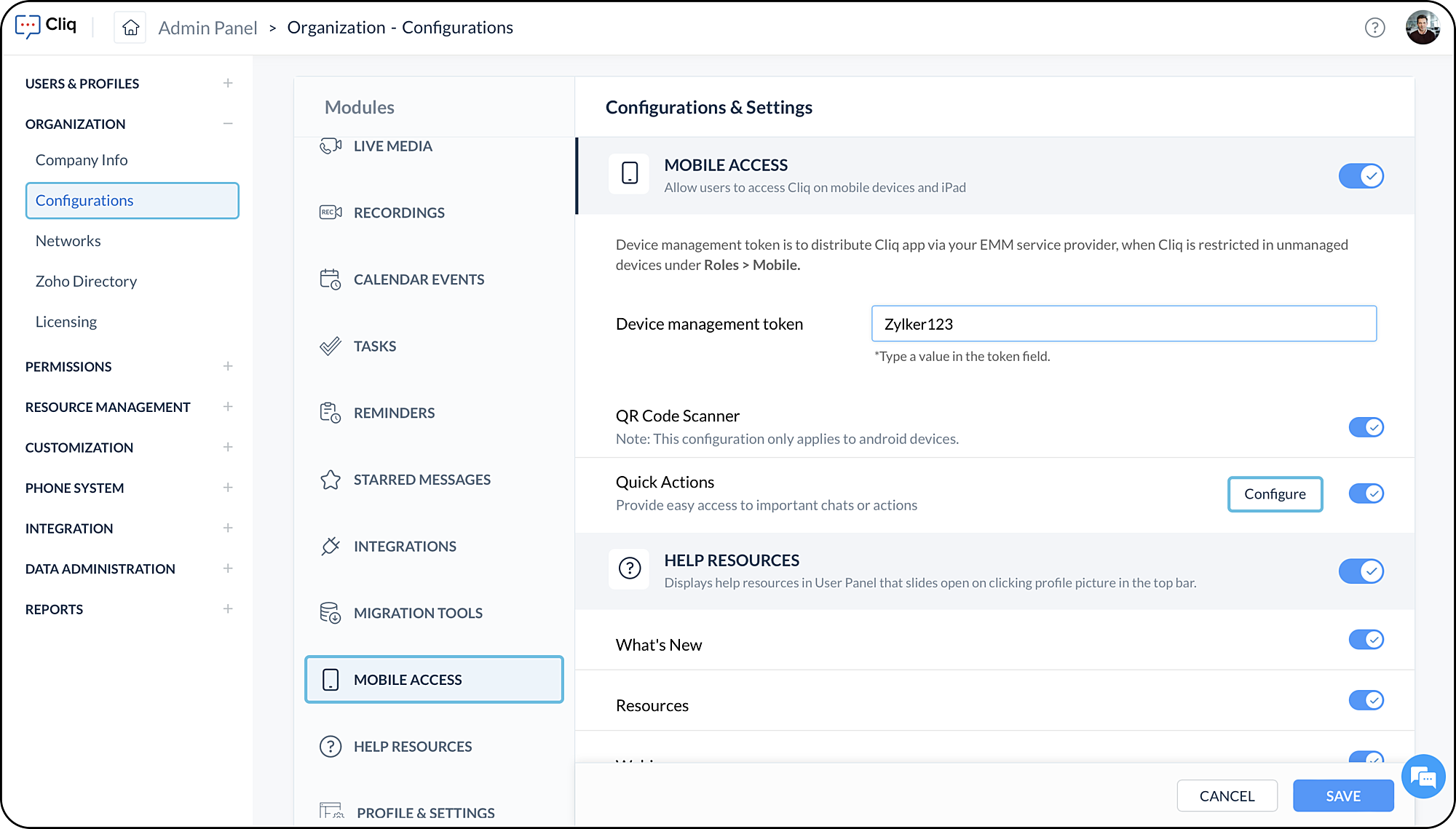Select the Reminders module

click(394, 413)
